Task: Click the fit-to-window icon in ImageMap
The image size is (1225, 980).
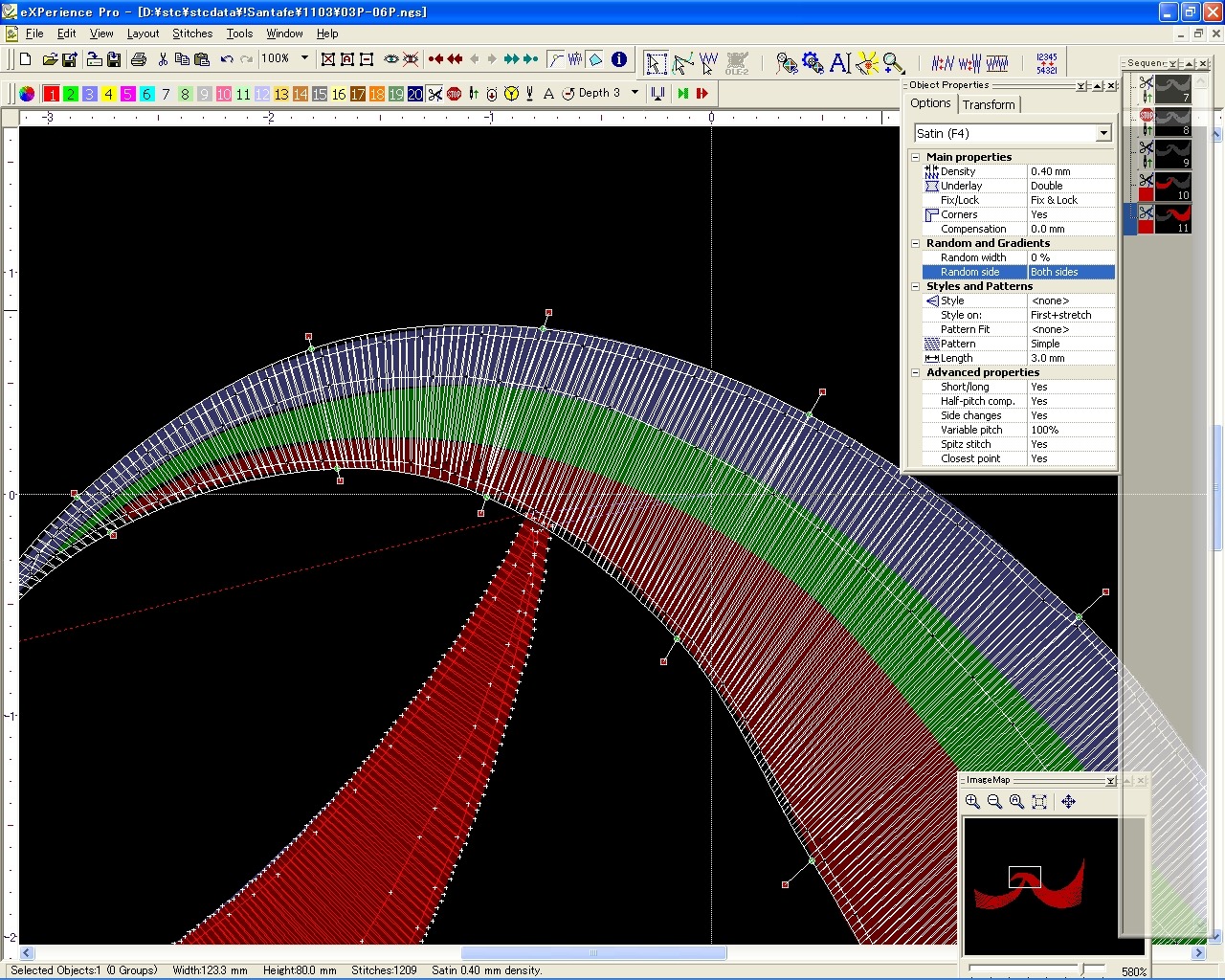Action: coord(1039,802)
